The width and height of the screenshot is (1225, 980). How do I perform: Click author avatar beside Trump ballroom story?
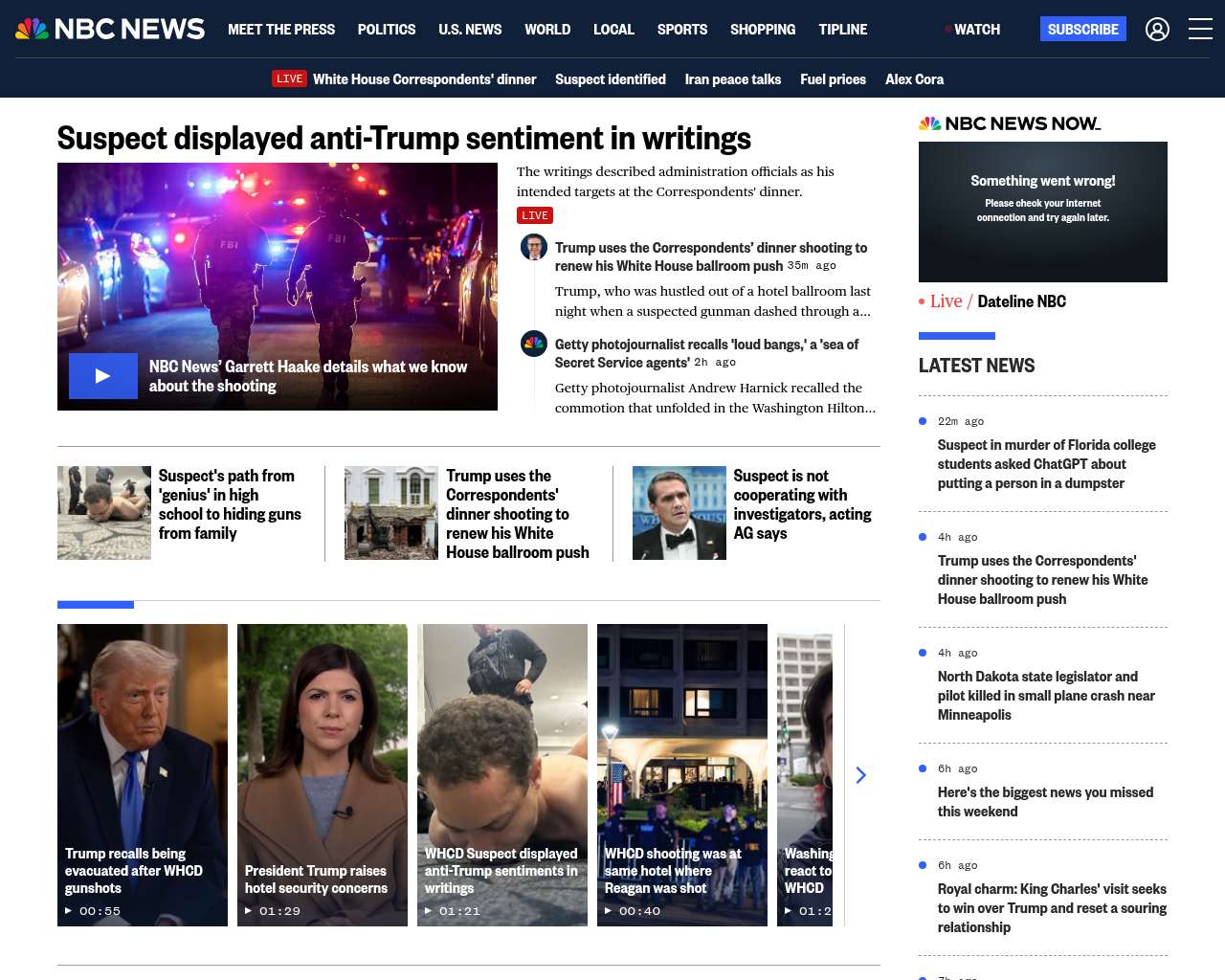(x=534, y=247)
